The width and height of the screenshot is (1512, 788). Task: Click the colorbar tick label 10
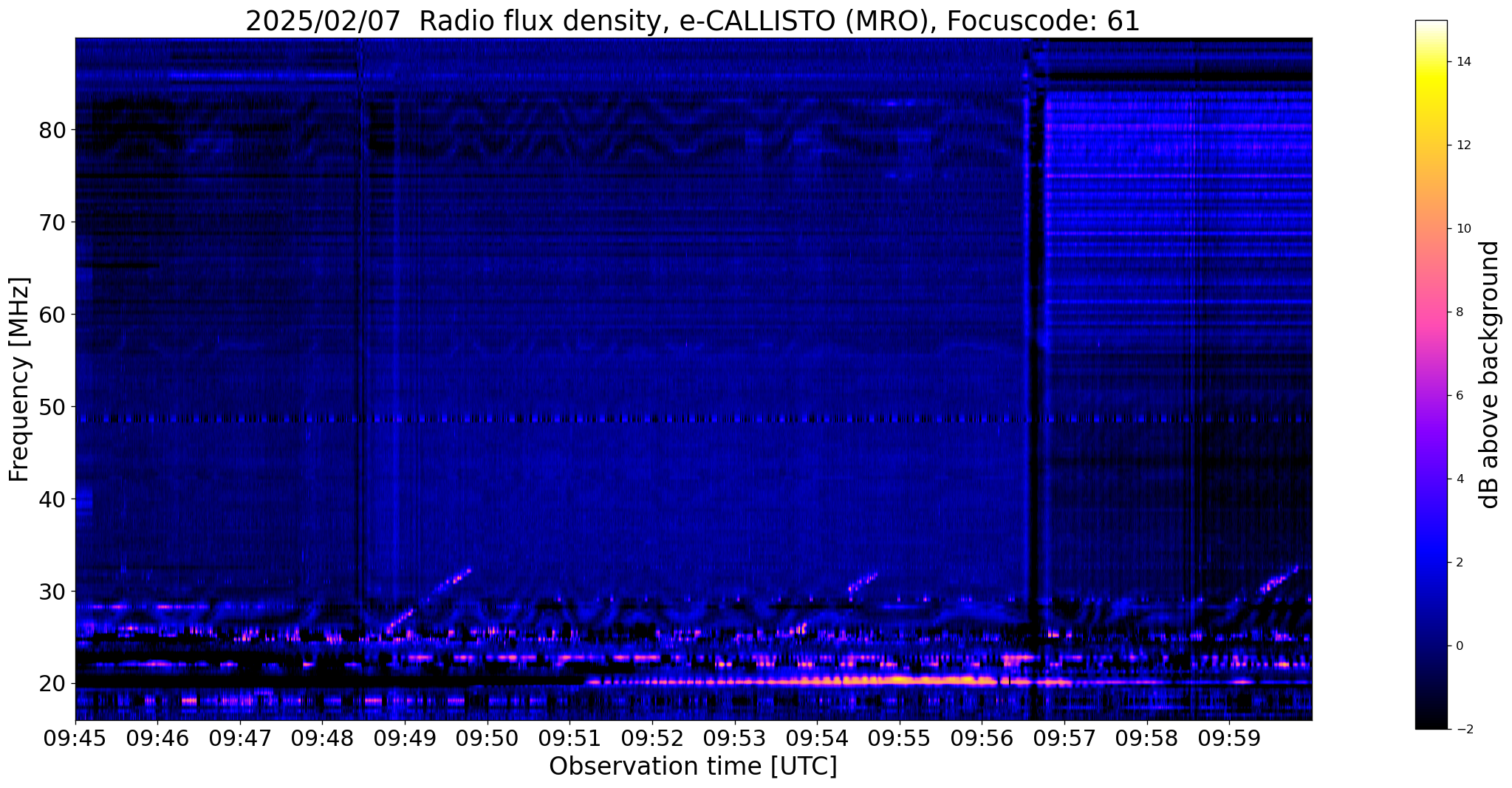click(1463, 229)
